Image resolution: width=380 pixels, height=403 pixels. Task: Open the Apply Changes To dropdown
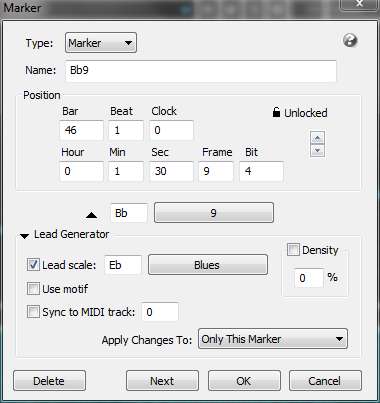(x=273, y=339)
